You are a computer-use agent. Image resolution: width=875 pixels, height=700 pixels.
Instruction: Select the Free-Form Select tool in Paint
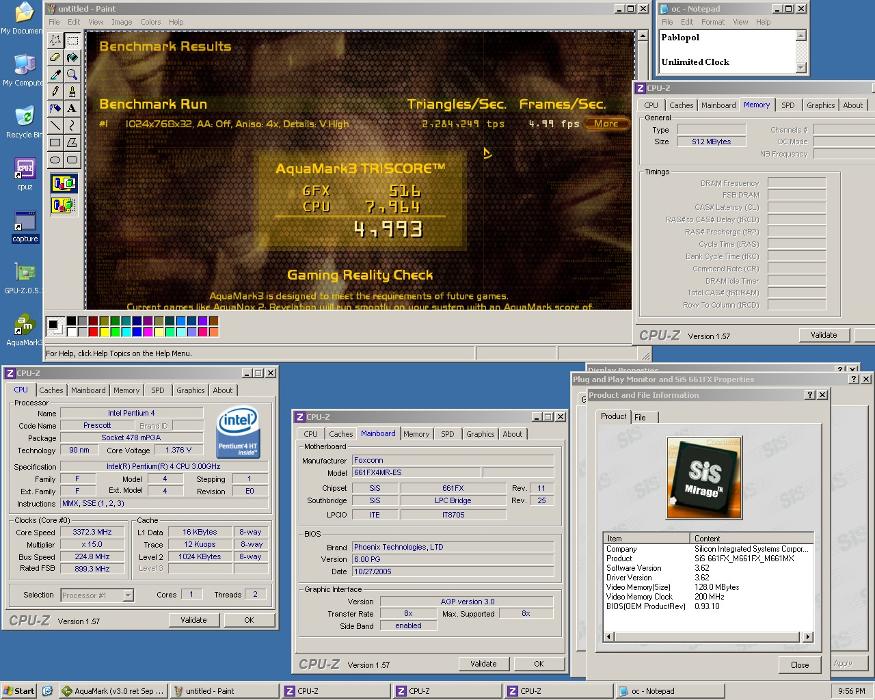55,41
